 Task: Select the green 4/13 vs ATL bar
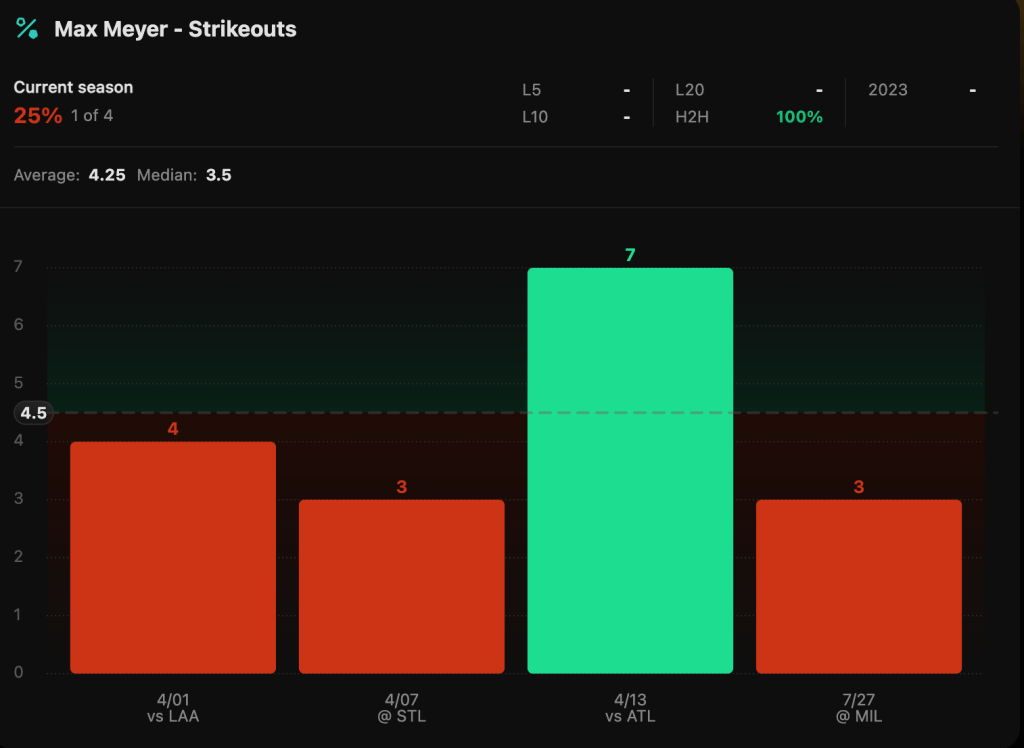(630, 470)
